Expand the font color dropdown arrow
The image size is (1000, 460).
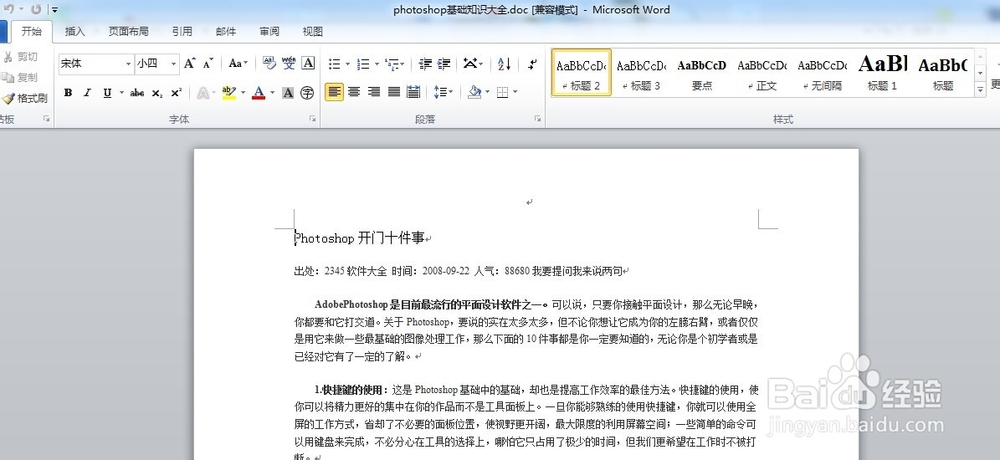pyautogui.click(x=272, y=93)
